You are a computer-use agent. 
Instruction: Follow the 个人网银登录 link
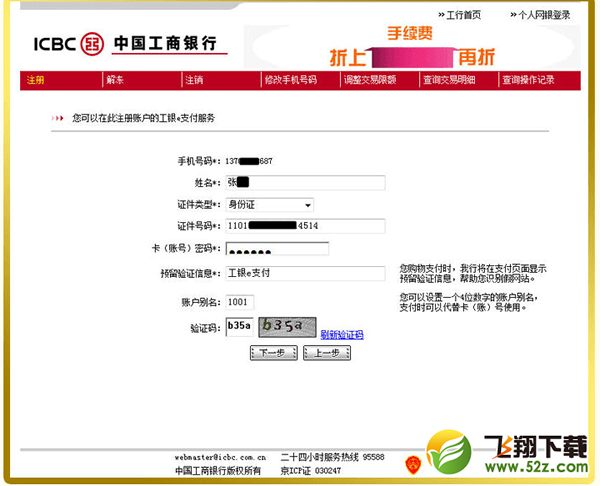[540, 15]
